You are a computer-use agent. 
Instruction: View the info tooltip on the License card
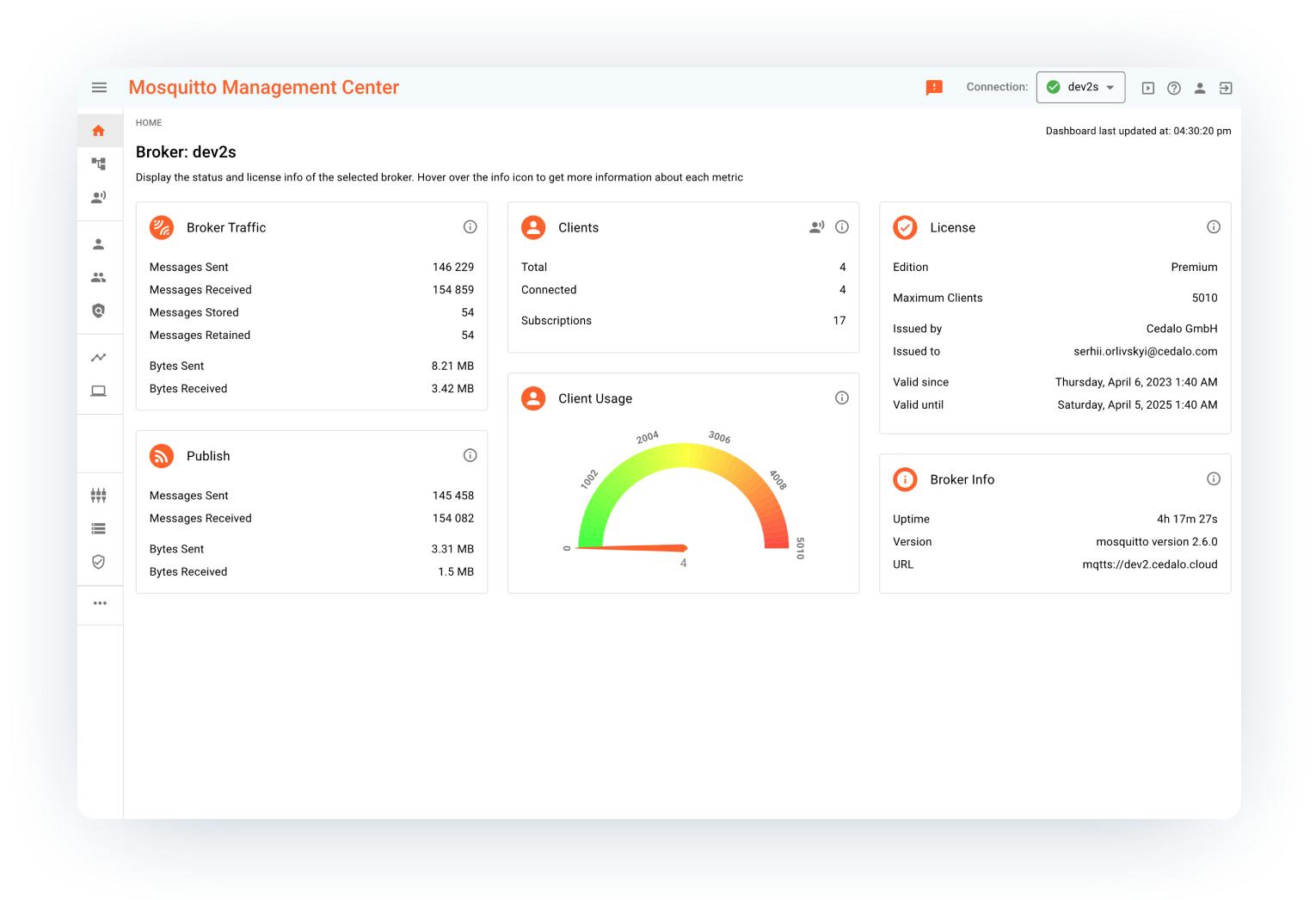pyautogui.click(x=1214, y=226)
